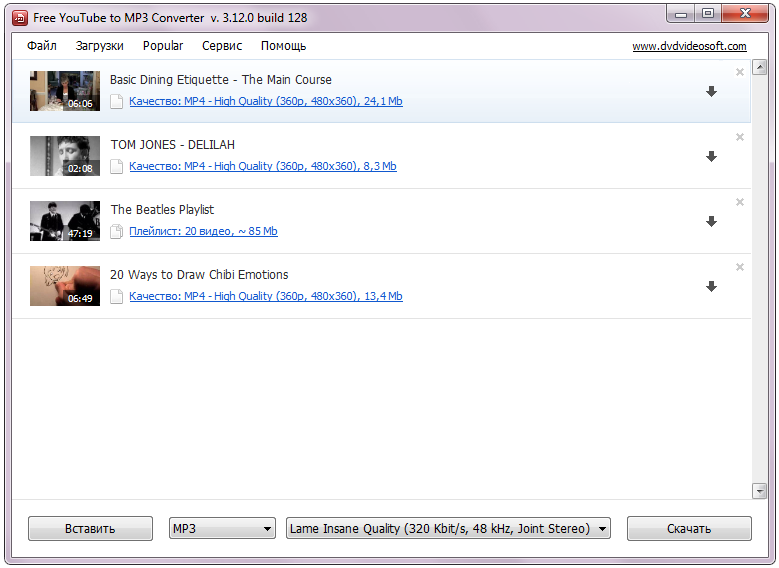Click download arrow for TOM JONES - DELILAH
Image resolution: width=779 pixels, height=568 pixels.
[x=711, y=157]
